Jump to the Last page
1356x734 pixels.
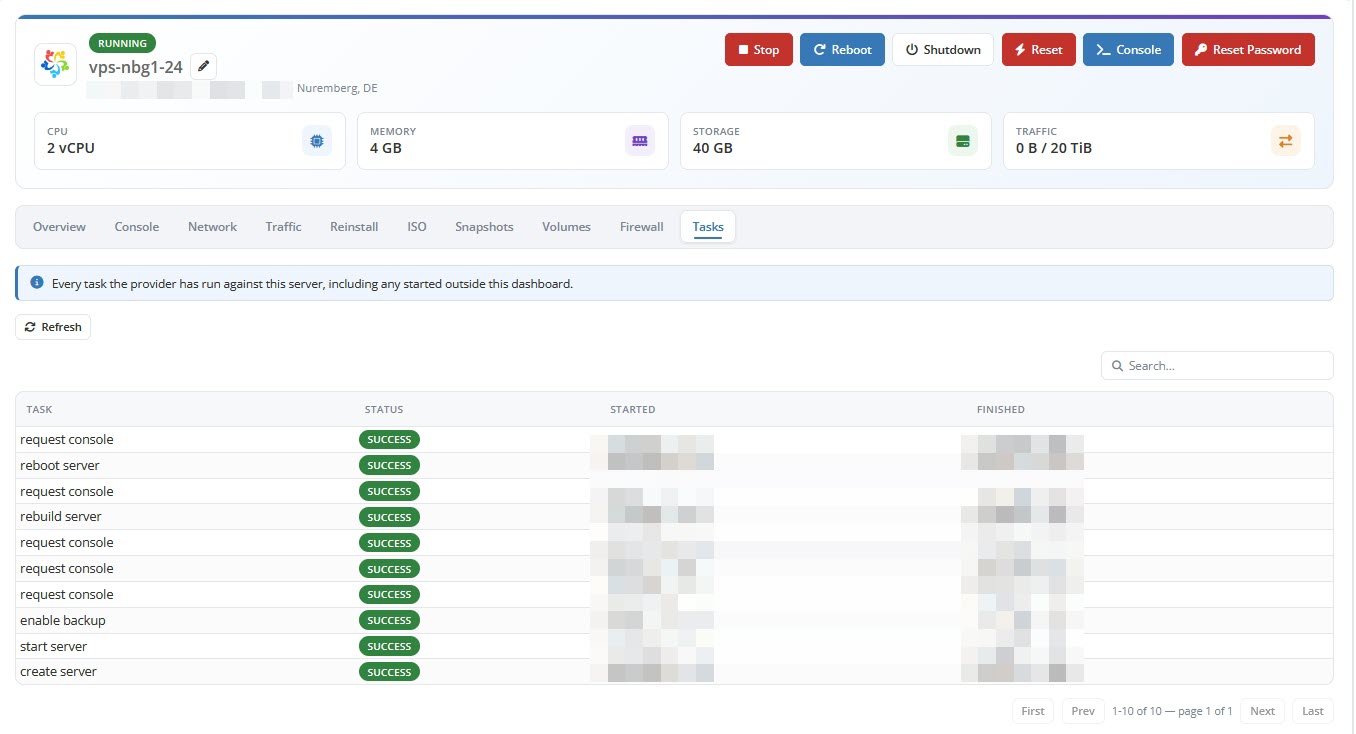click(x=1313, y=711)
